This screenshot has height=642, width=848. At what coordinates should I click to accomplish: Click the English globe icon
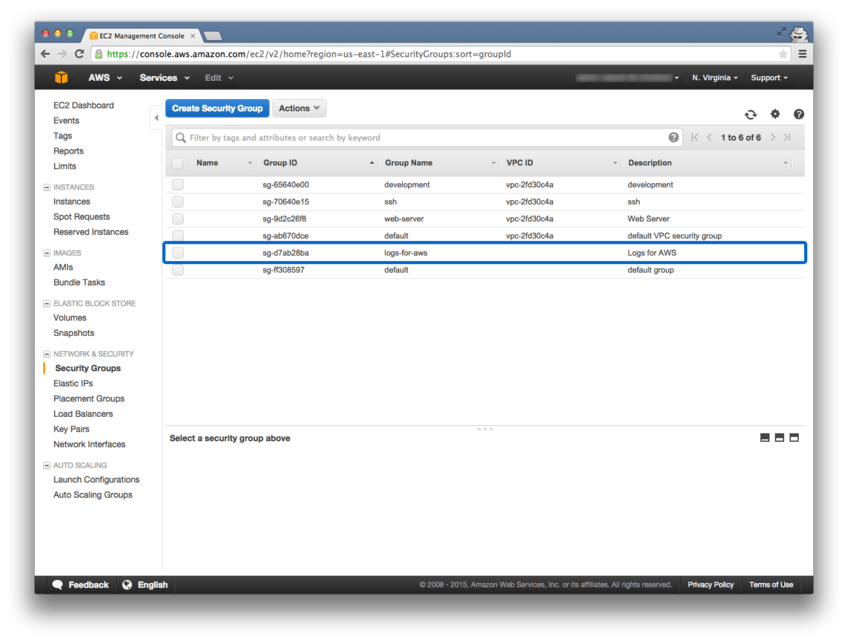pyautogui.click(x=127, y=585)
